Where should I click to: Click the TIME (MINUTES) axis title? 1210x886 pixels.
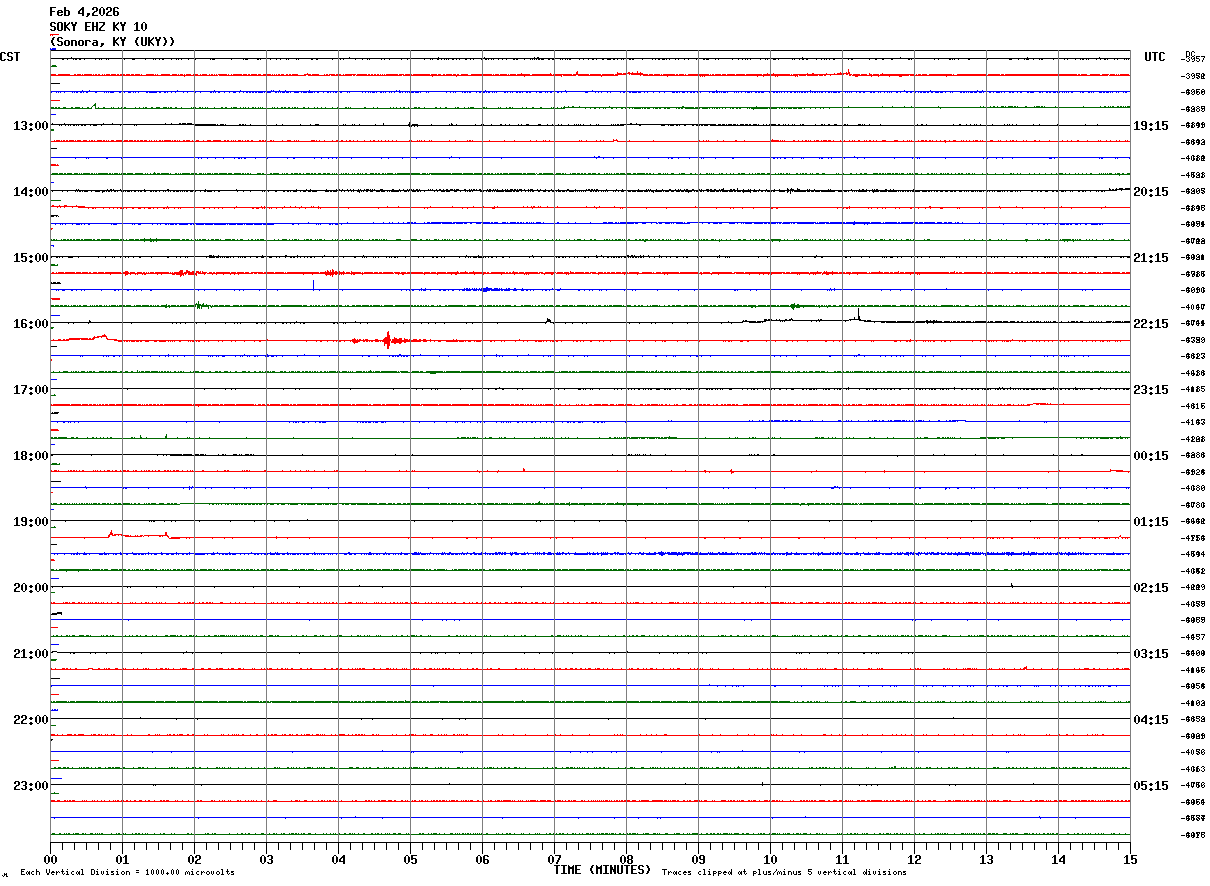click(602, 870)
